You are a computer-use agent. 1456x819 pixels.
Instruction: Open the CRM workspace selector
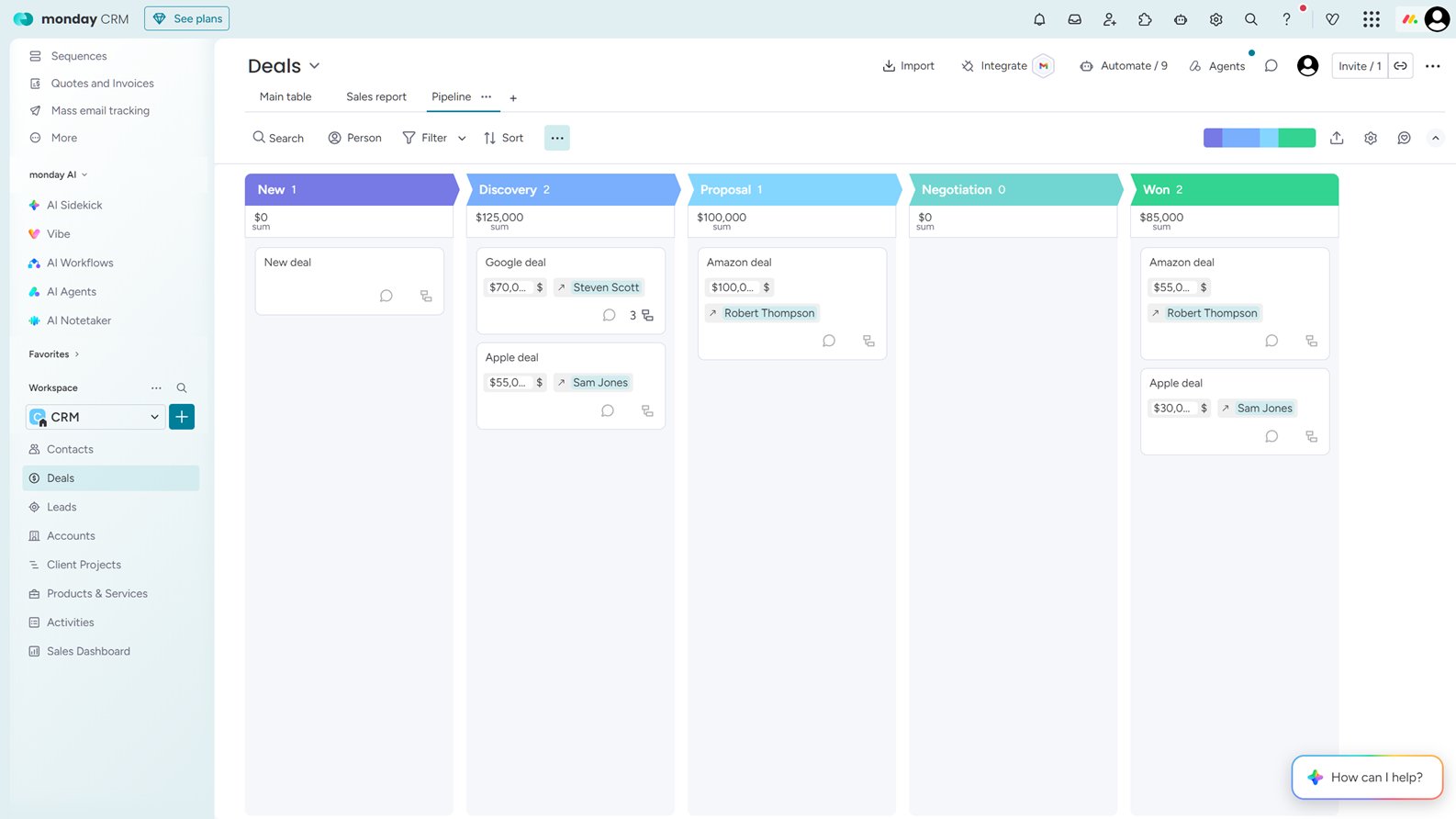(x=95, y=417)
